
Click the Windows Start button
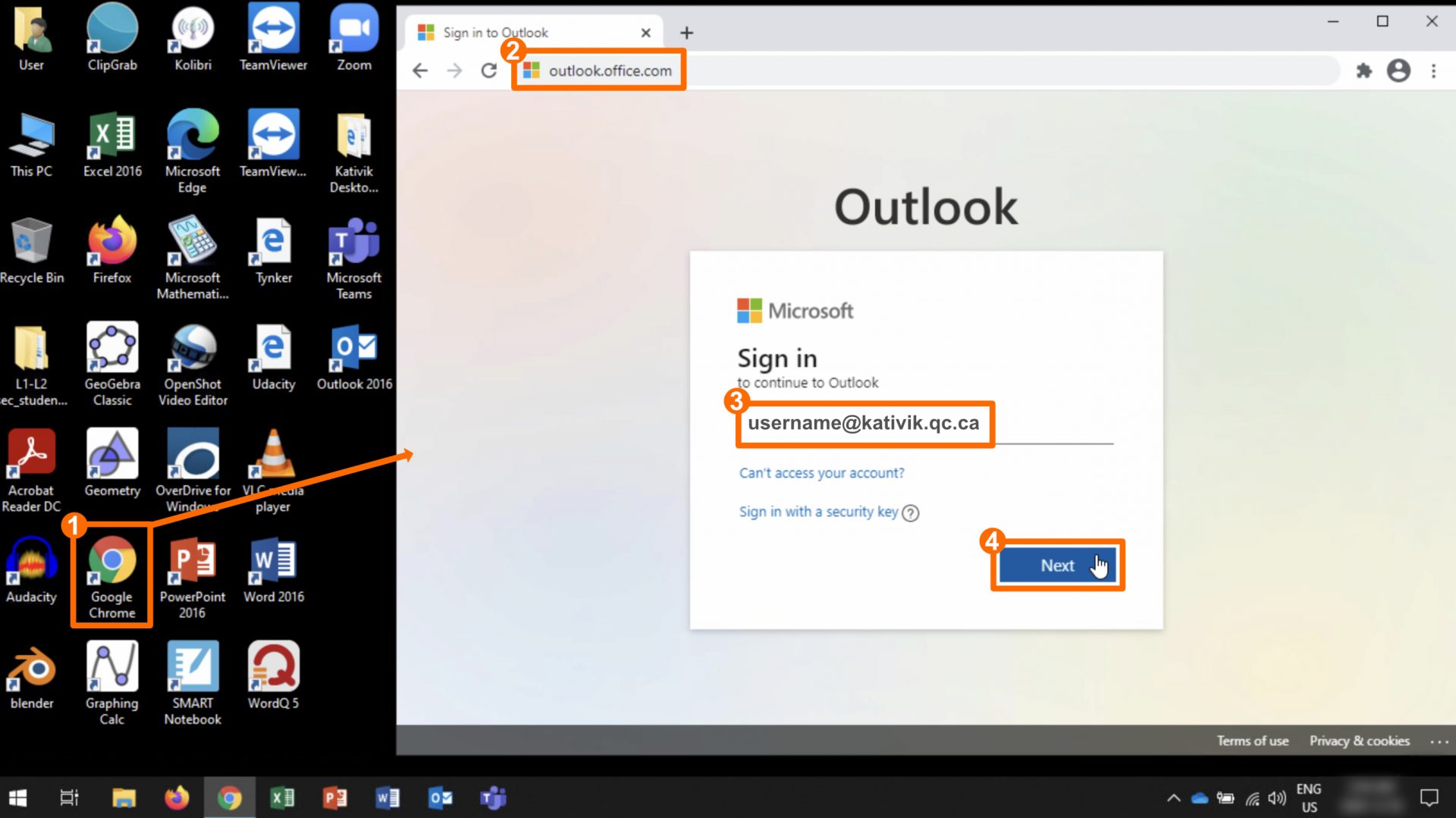click(18, 798)
